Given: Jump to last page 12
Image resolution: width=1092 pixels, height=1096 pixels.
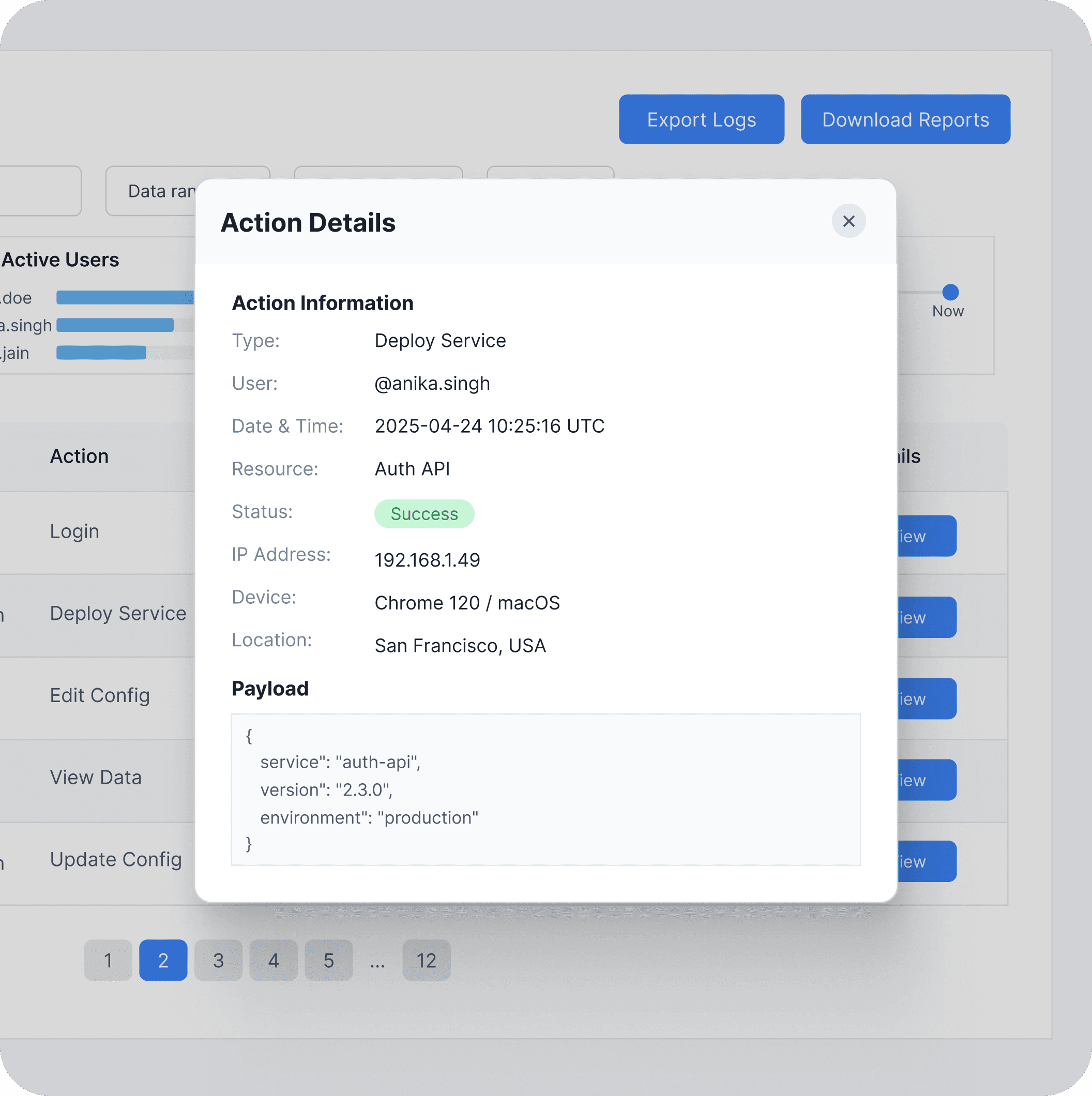Looking at the screenshot, I should pyautogui.click(x=426, y=960).
